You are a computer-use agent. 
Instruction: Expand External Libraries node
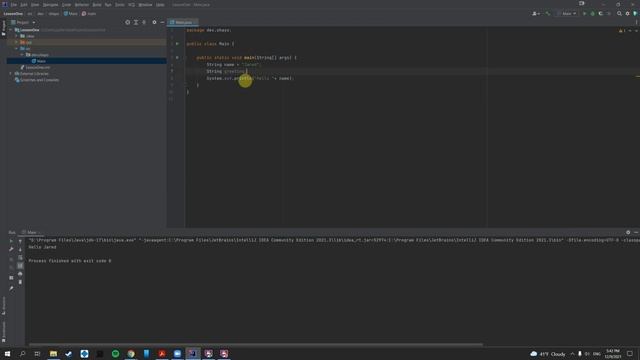coord(11,73)
